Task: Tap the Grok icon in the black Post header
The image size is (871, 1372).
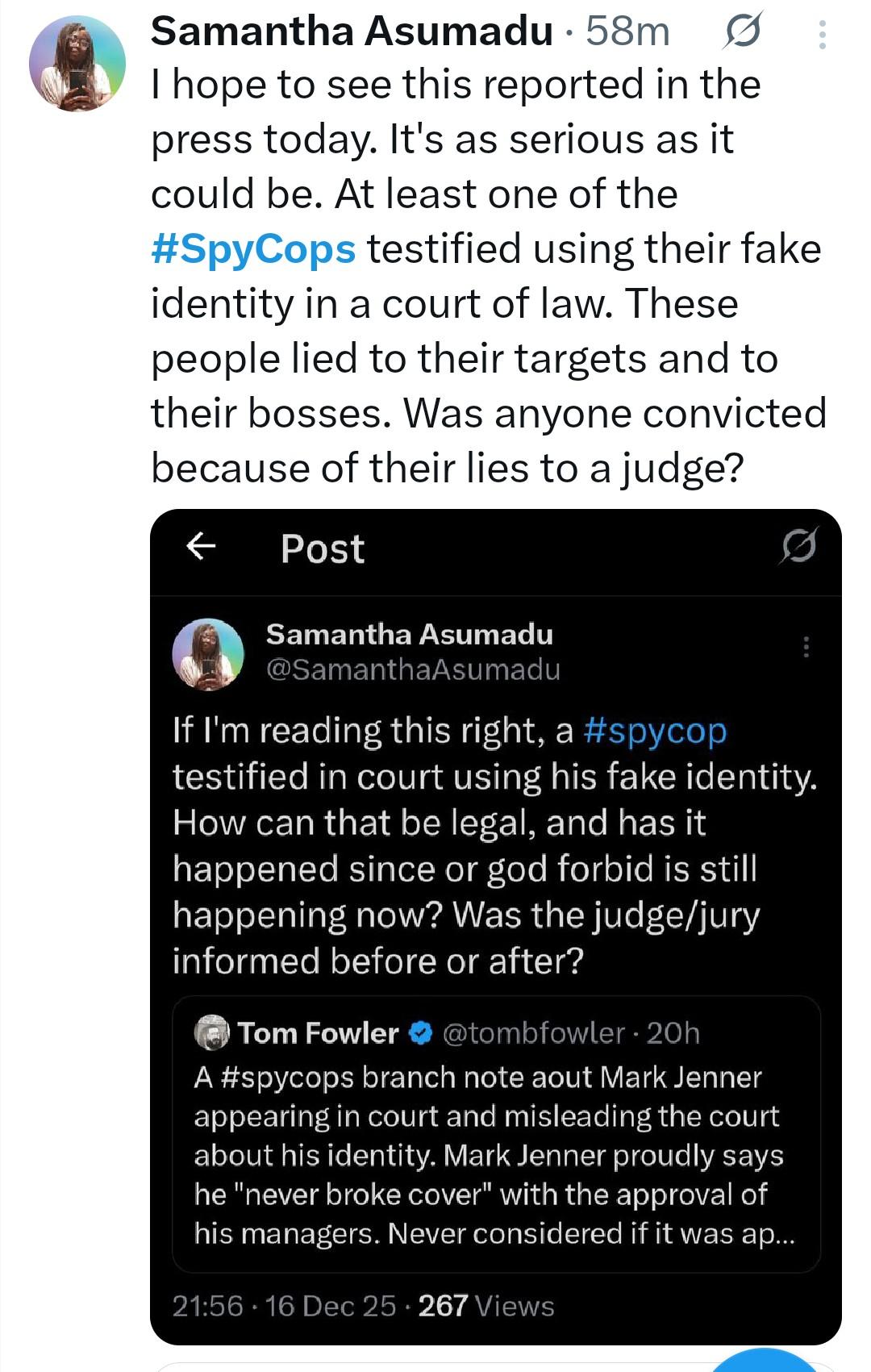Action: pyautogui.click(x=798, y=546)
